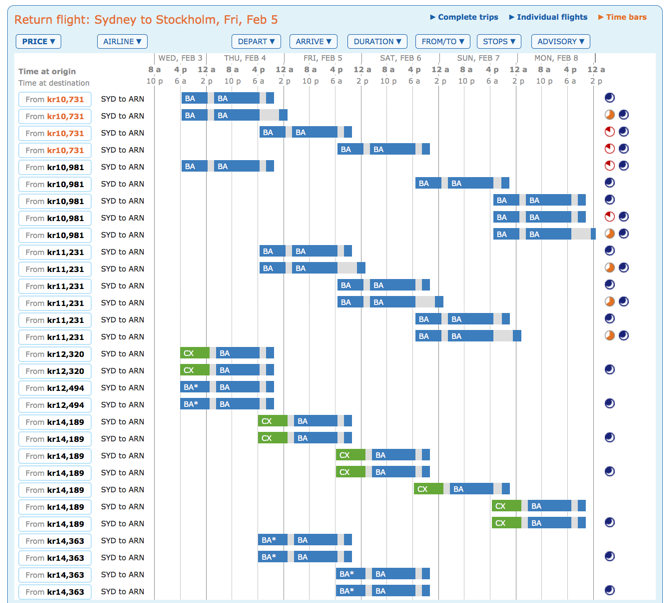This screenshot has height=603, width=668.
Task: Expand the AIRLINE filter dropdown
Action: coord(122,41)
